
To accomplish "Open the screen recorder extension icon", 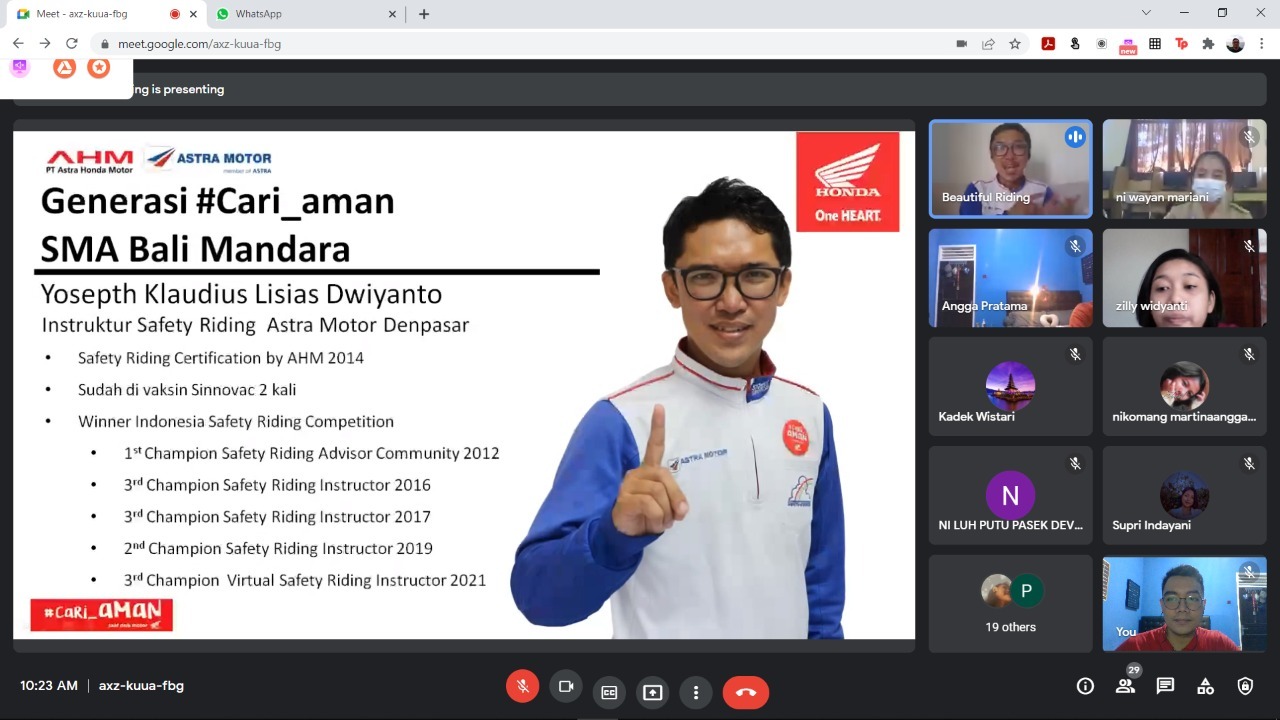I will (x=1102, y=44).
